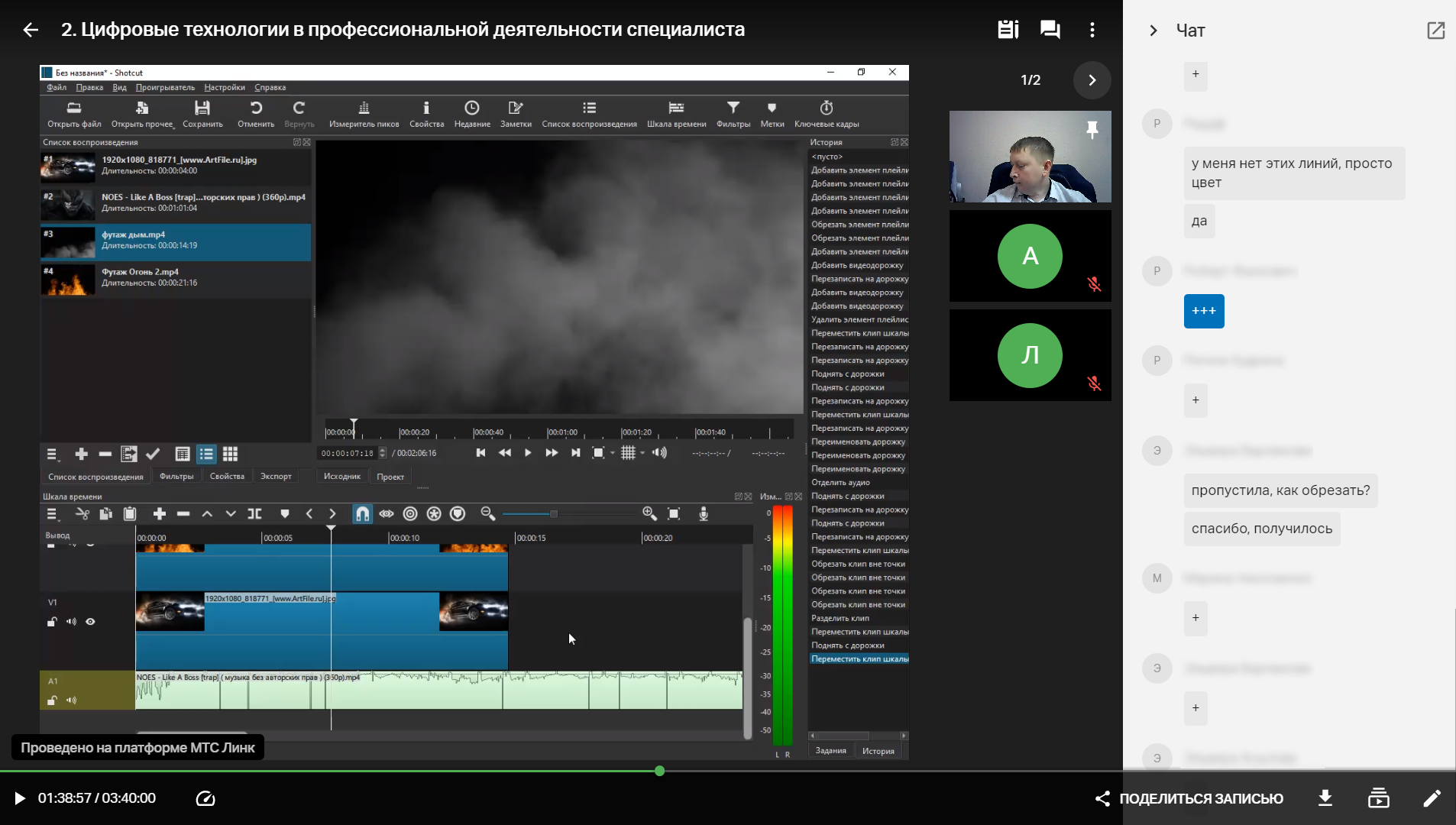Screen dimensions: 1456x825
Task: Edit the recording with pencil icon
Action: 1432,798
